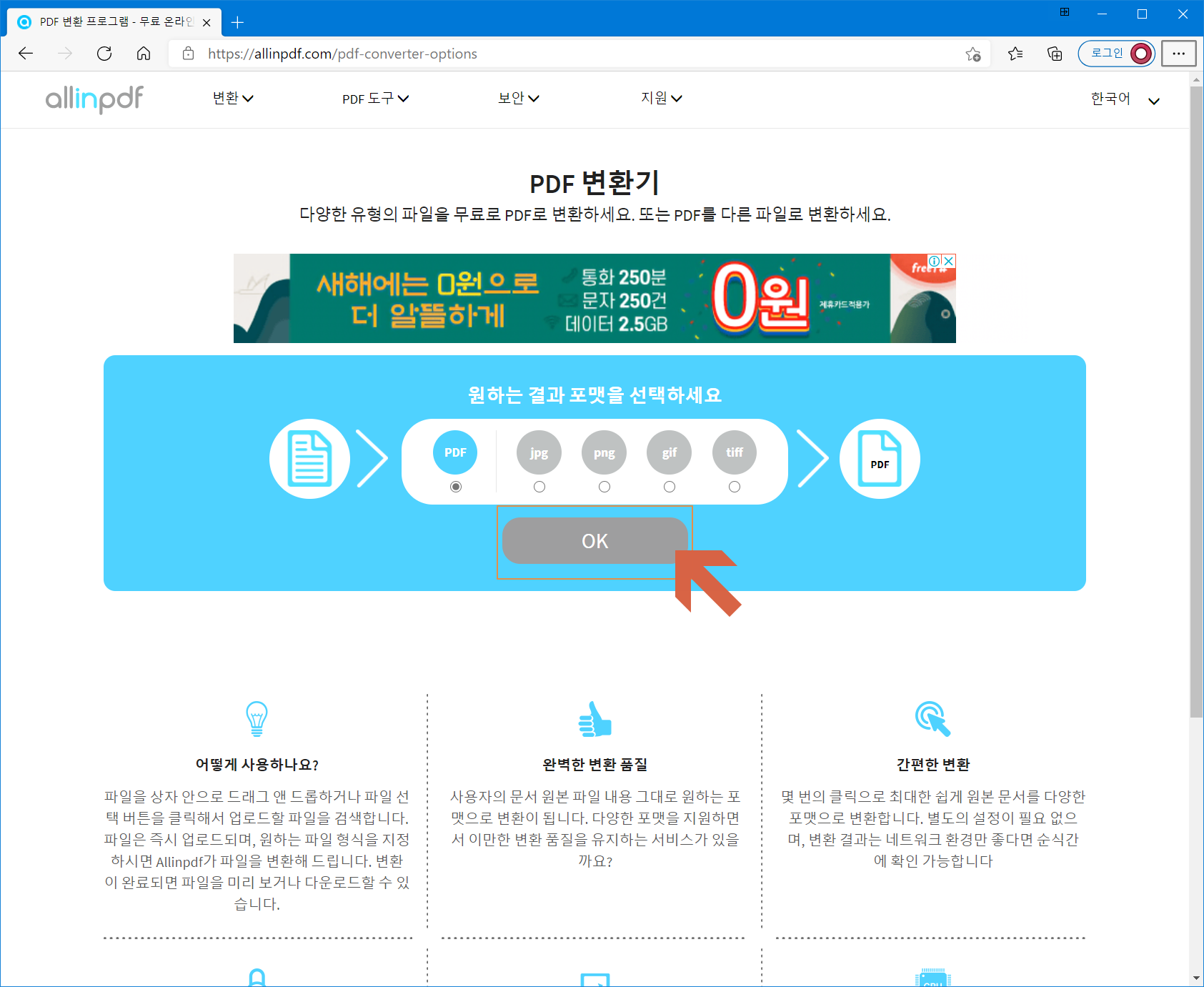
Task: Click the blue PDF format badge
Action: click(455, 452)
